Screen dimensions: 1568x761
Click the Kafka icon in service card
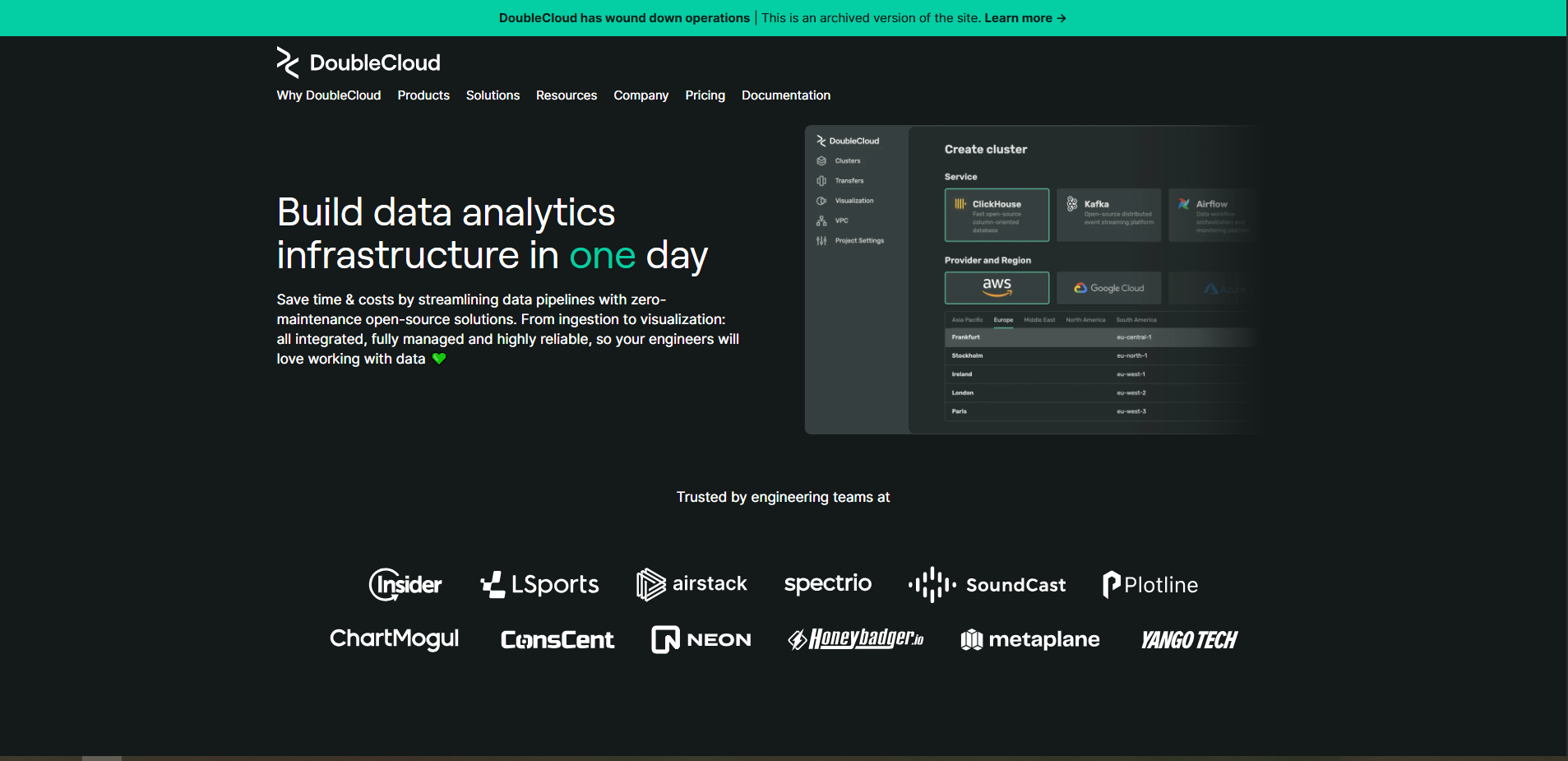pyautogui.click(x=1072, y=204)
